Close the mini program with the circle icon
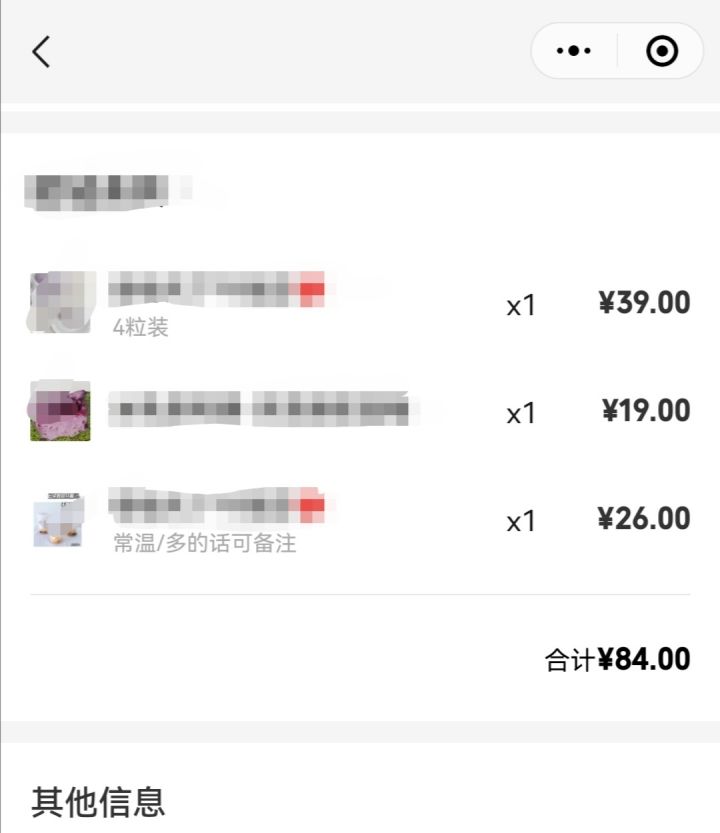Screen dimensions: 720x833 pyautogui.click(x=662, y=51)
